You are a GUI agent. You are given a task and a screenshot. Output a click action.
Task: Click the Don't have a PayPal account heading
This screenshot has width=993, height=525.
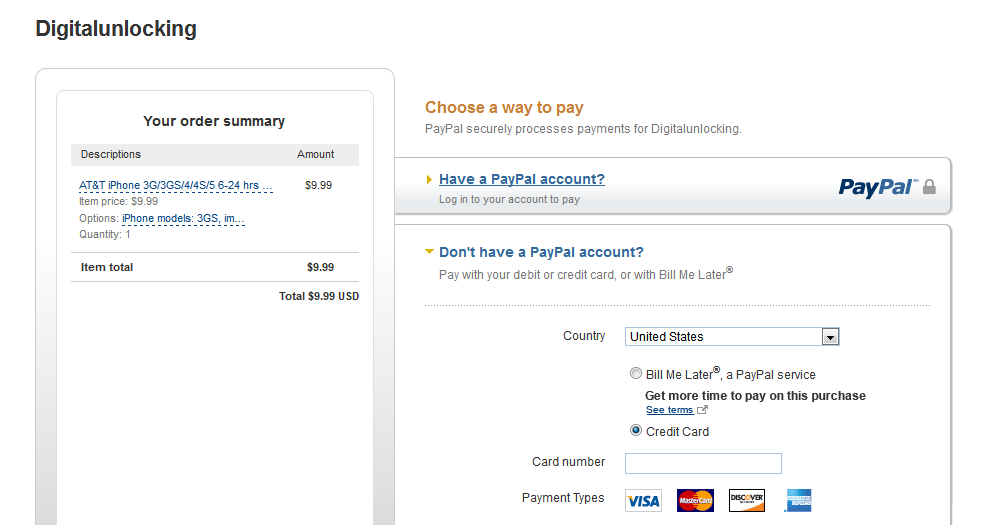tap(541, 252)
